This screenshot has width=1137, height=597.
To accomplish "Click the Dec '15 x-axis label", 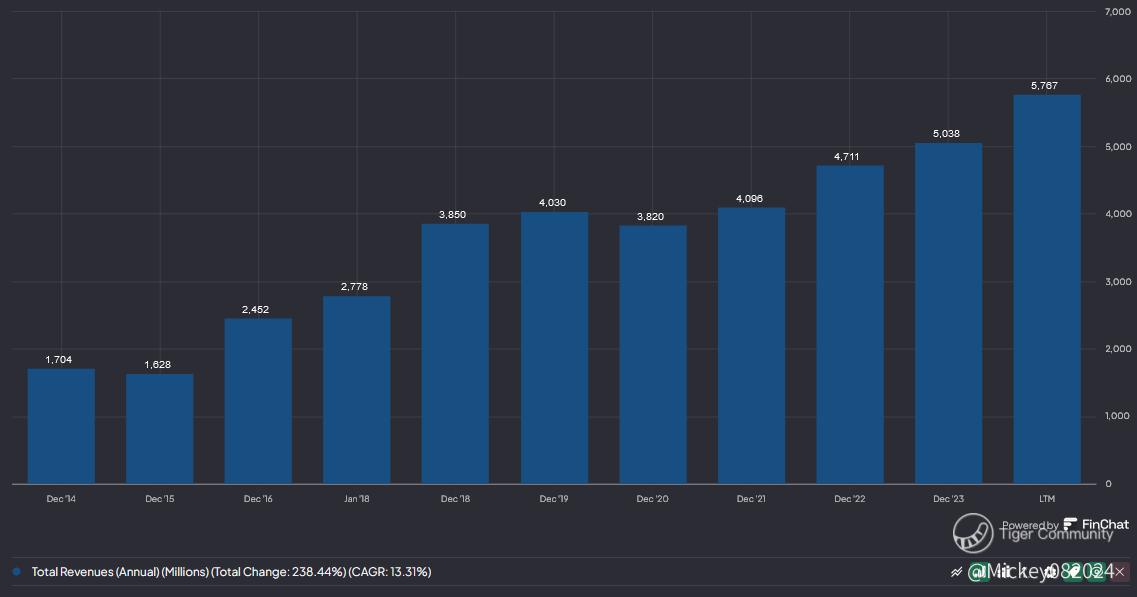I will [160, 499].
